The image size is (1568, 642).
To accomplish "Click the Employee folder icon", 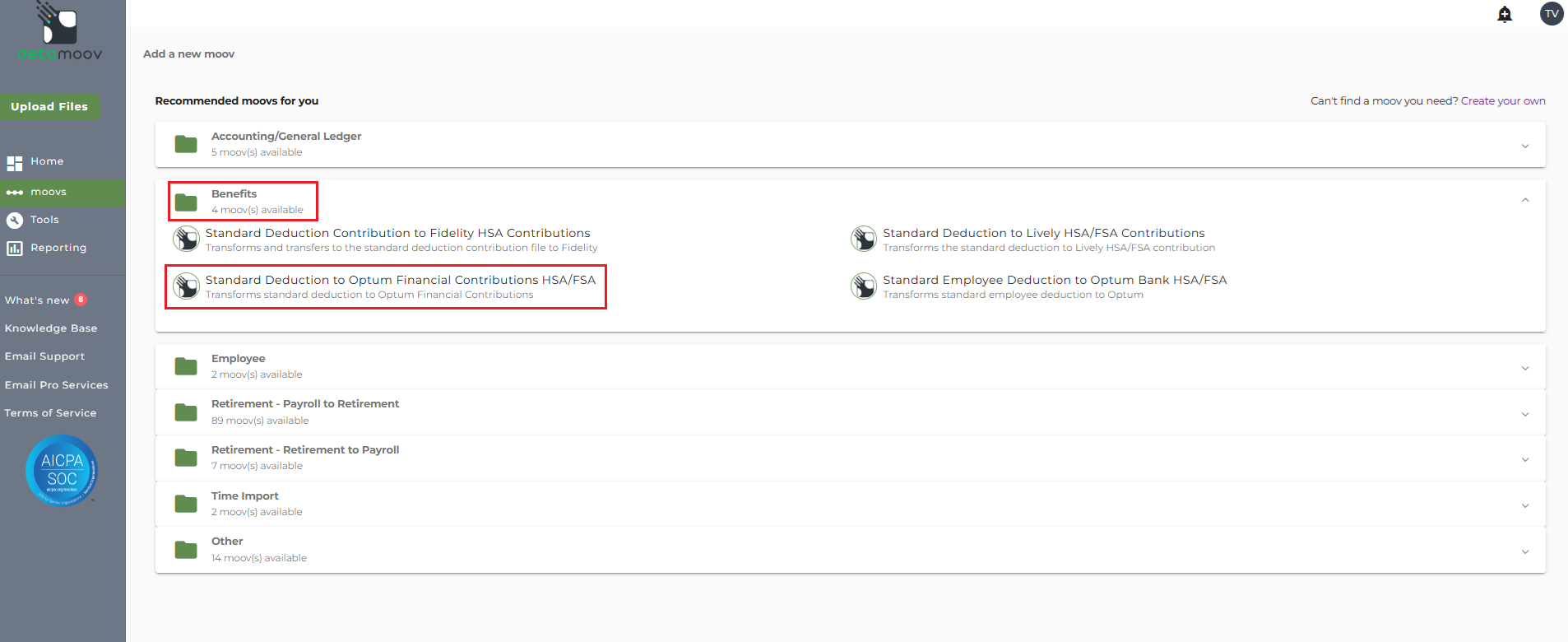I will coord(186,366).
